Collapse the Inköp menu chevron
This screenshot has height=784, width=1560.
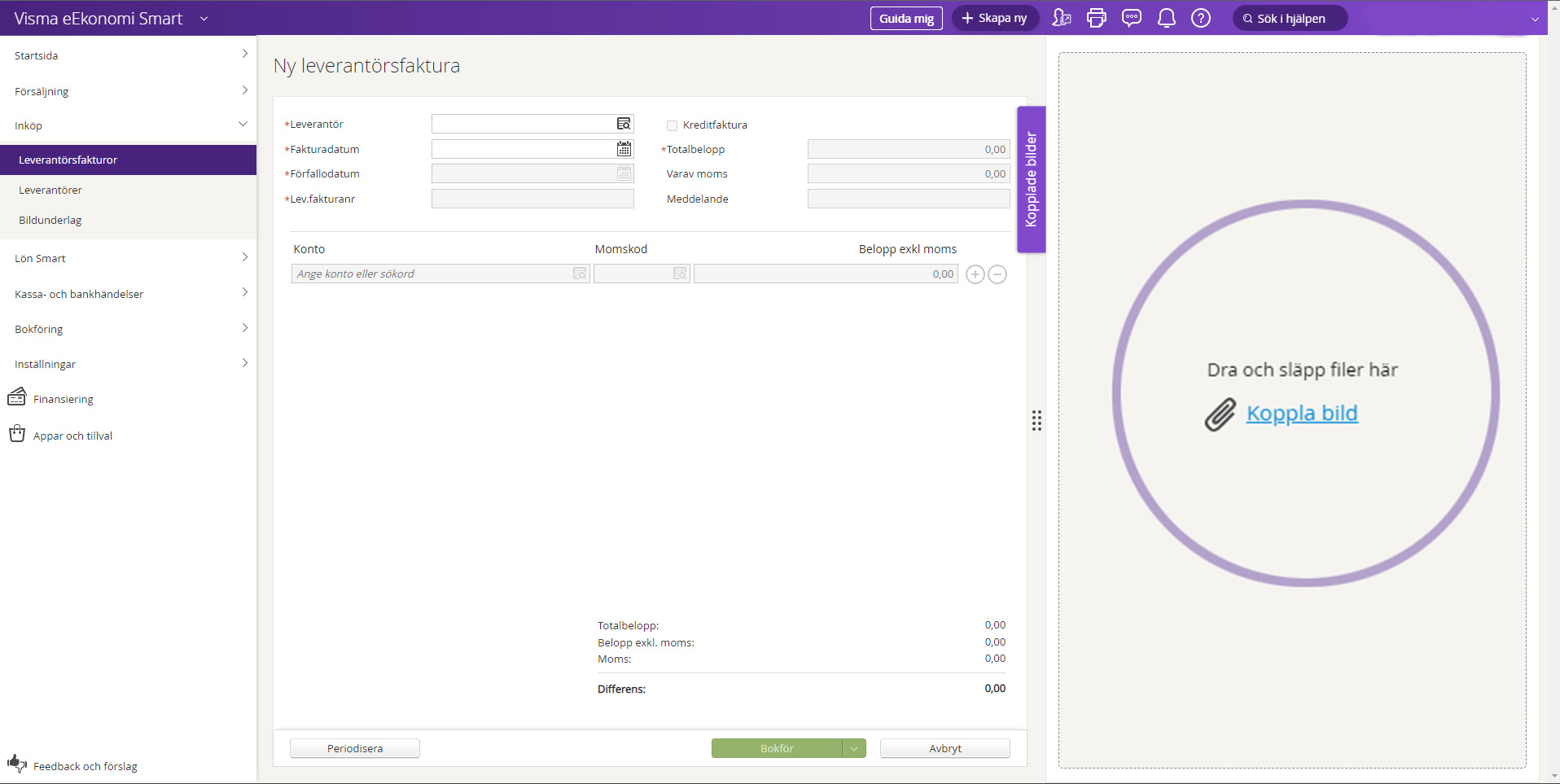pyautogui.click(x=243, y=125)
